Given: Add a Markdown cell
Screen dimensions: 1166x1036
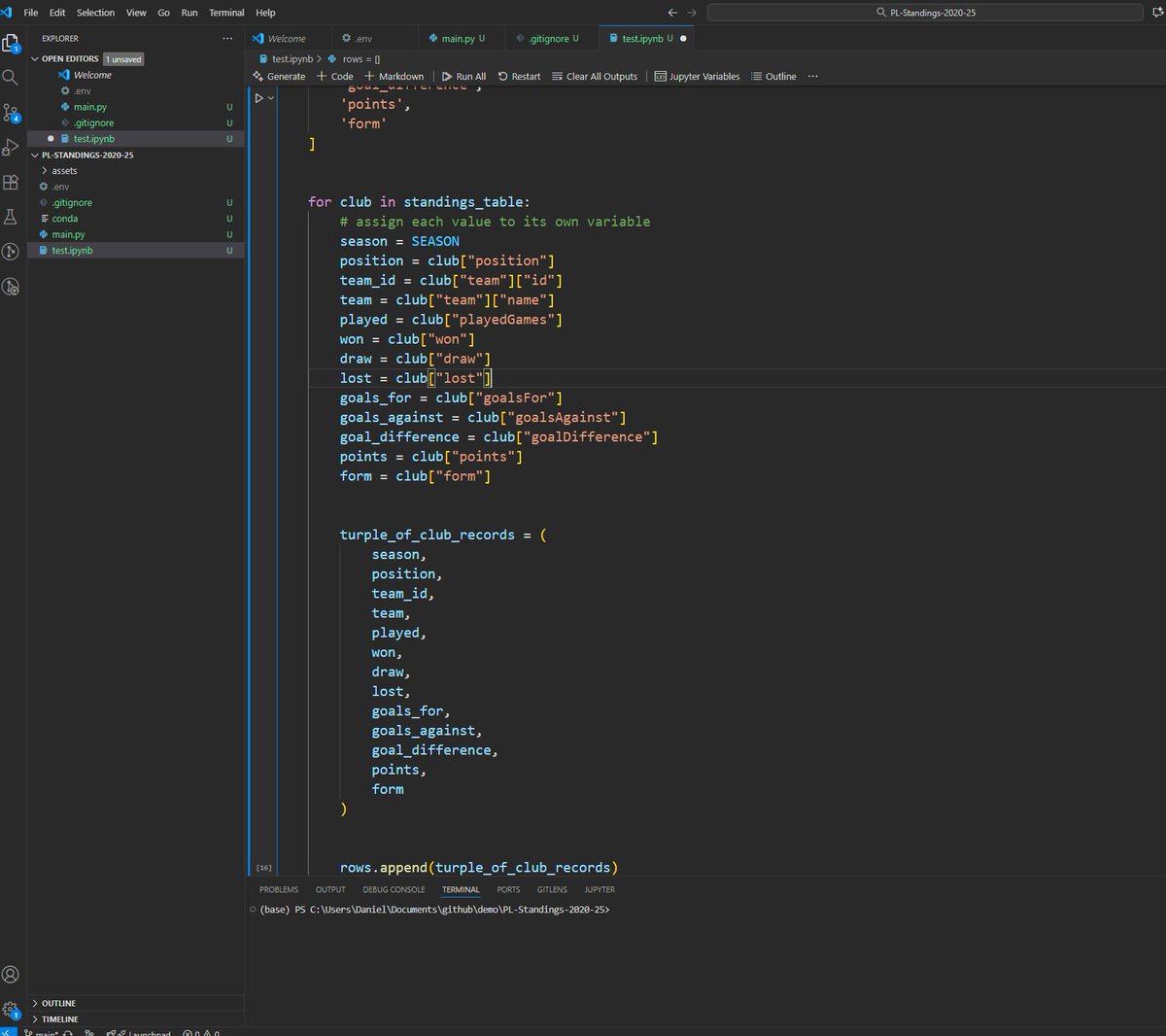Looking at the screenshot, I should coord(394,77).
